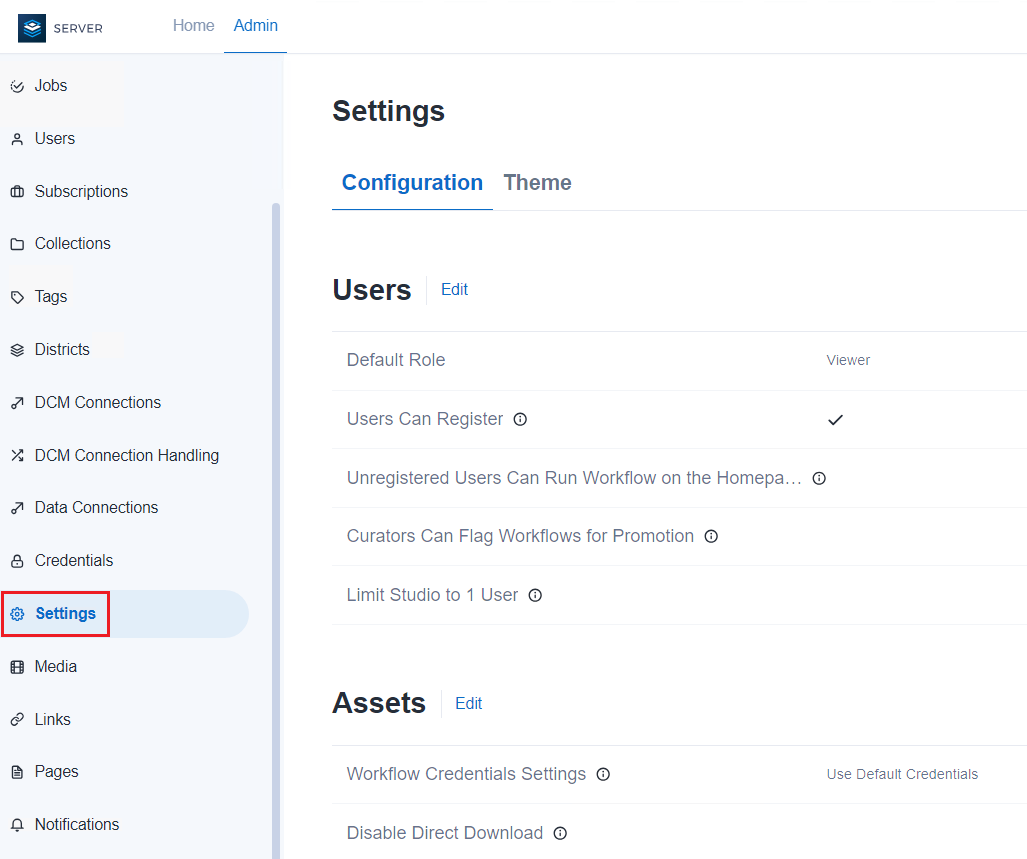Click the Notifications bell icon
Screen dimensions: 1027x859
(17, 825)
